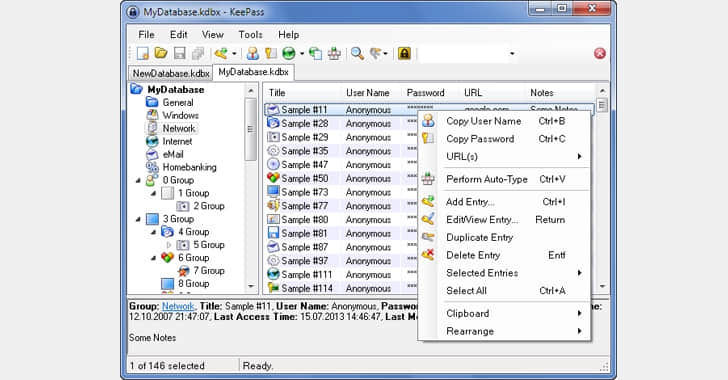This screenshot has width=728, height=380.
Task: Click the Copy Password key icon in toolbar
Action: pyautogui.click(x=271, y=53)
